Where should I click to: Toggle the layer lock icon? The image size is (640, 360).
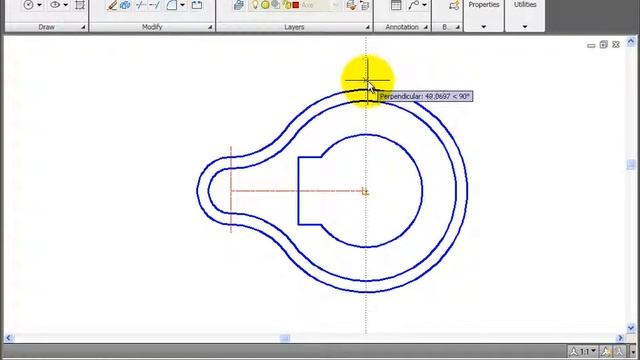[x=287, y=5]
